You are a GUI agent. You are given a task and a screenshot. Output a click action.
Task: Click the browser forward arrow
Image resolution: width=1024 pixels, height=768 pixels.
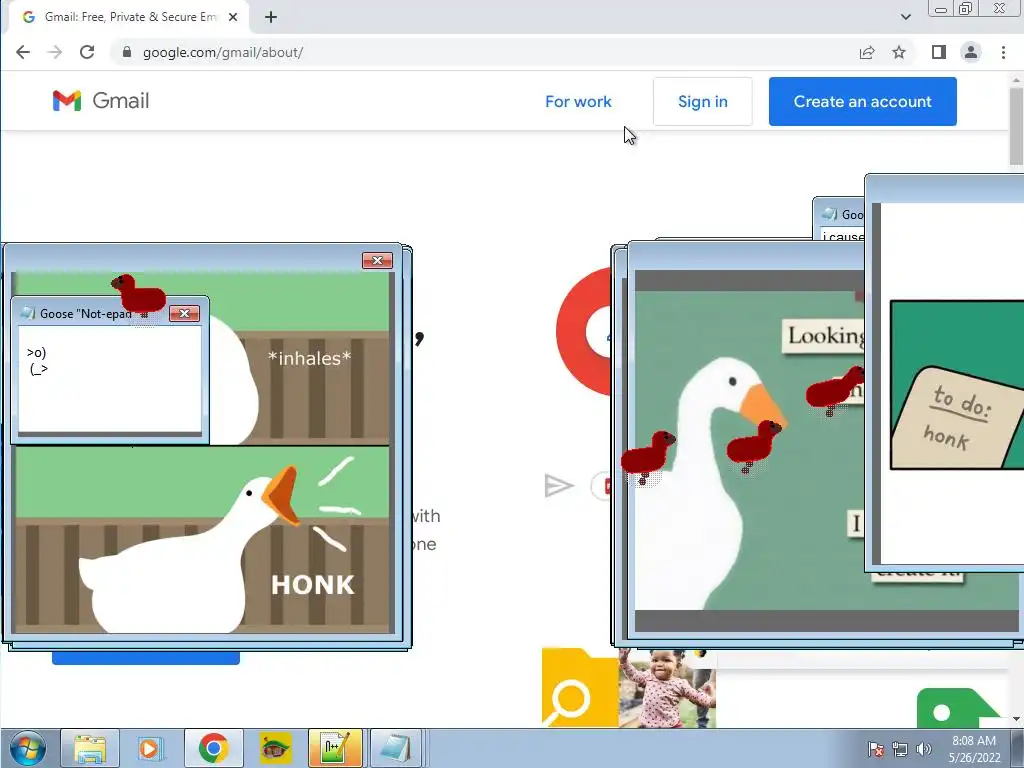click(55, 52)
